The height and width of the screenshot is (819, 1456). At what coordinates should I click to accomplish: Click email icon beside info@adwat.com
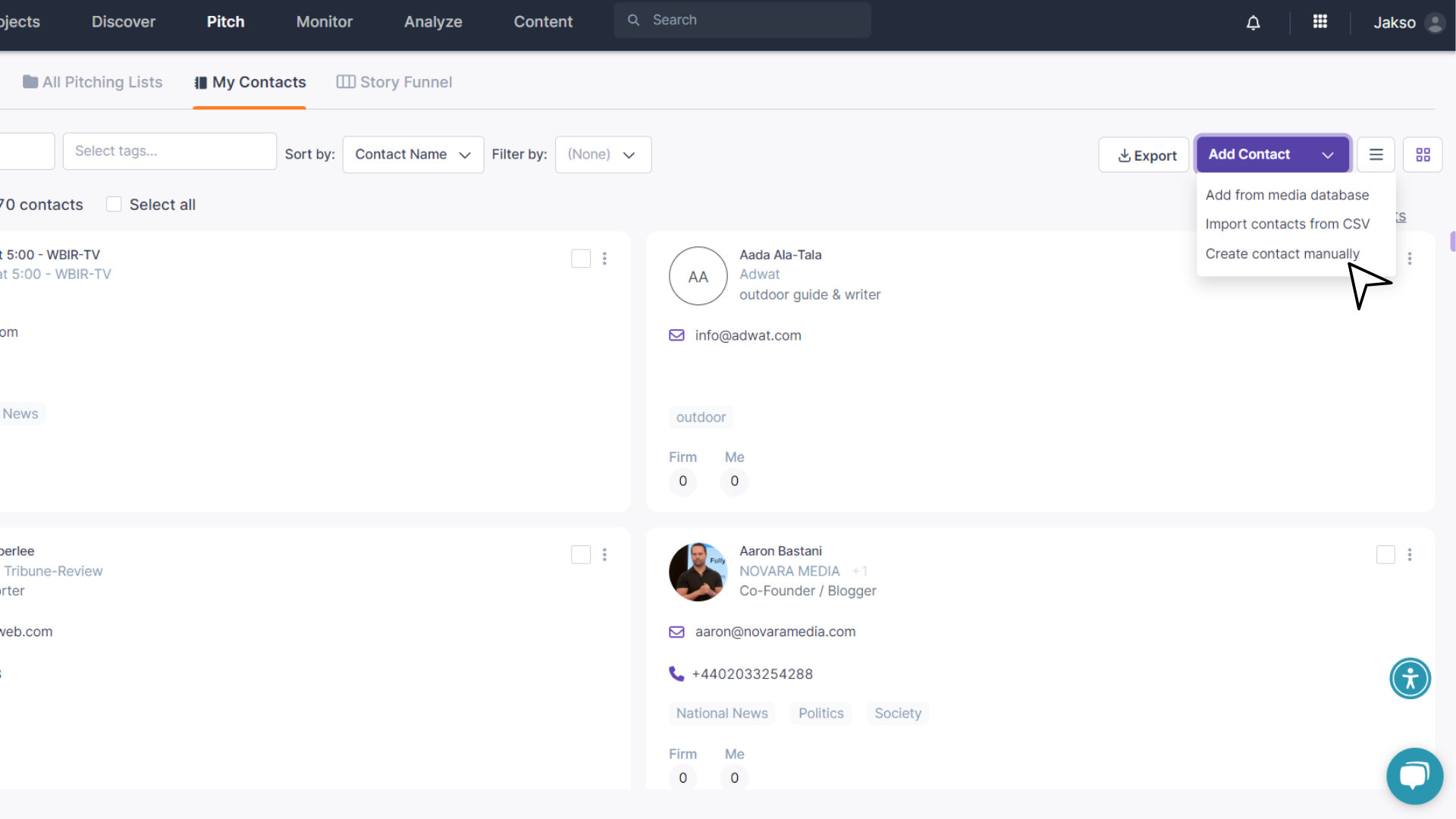(x=676, y=335)
